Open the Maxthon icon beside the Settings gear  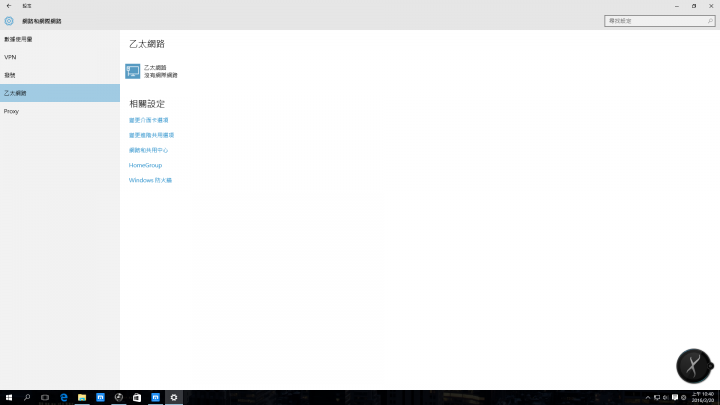pos(155,398)
